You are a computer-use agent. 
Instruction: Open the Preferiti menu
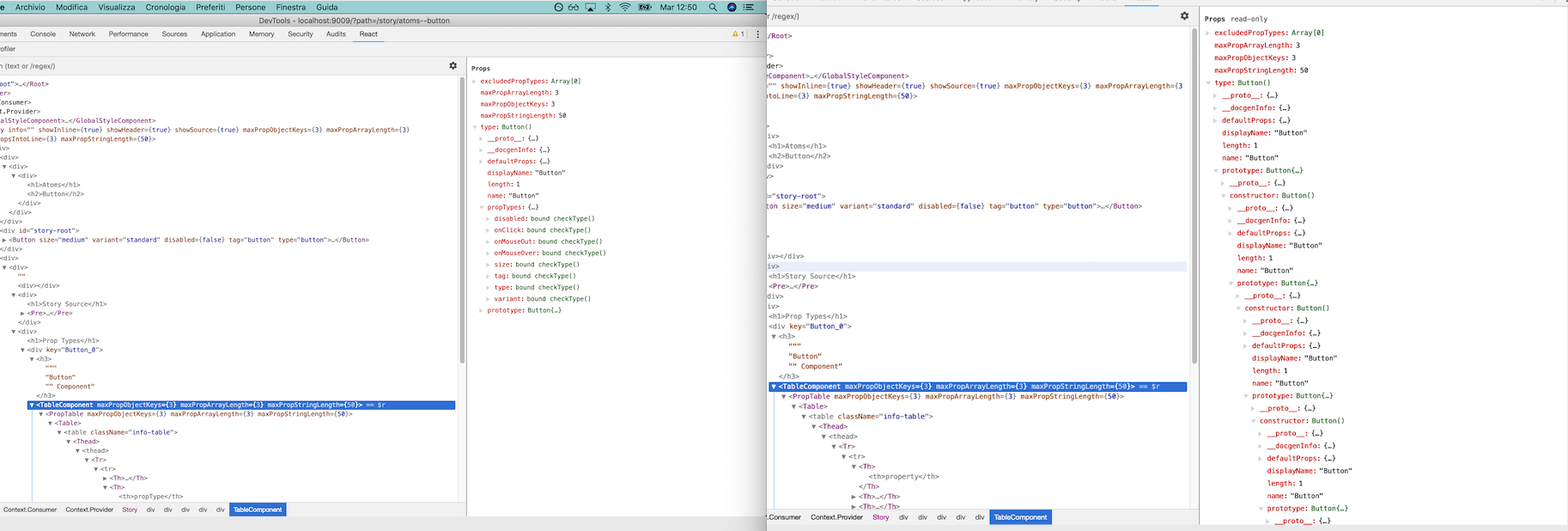point(210,7)
